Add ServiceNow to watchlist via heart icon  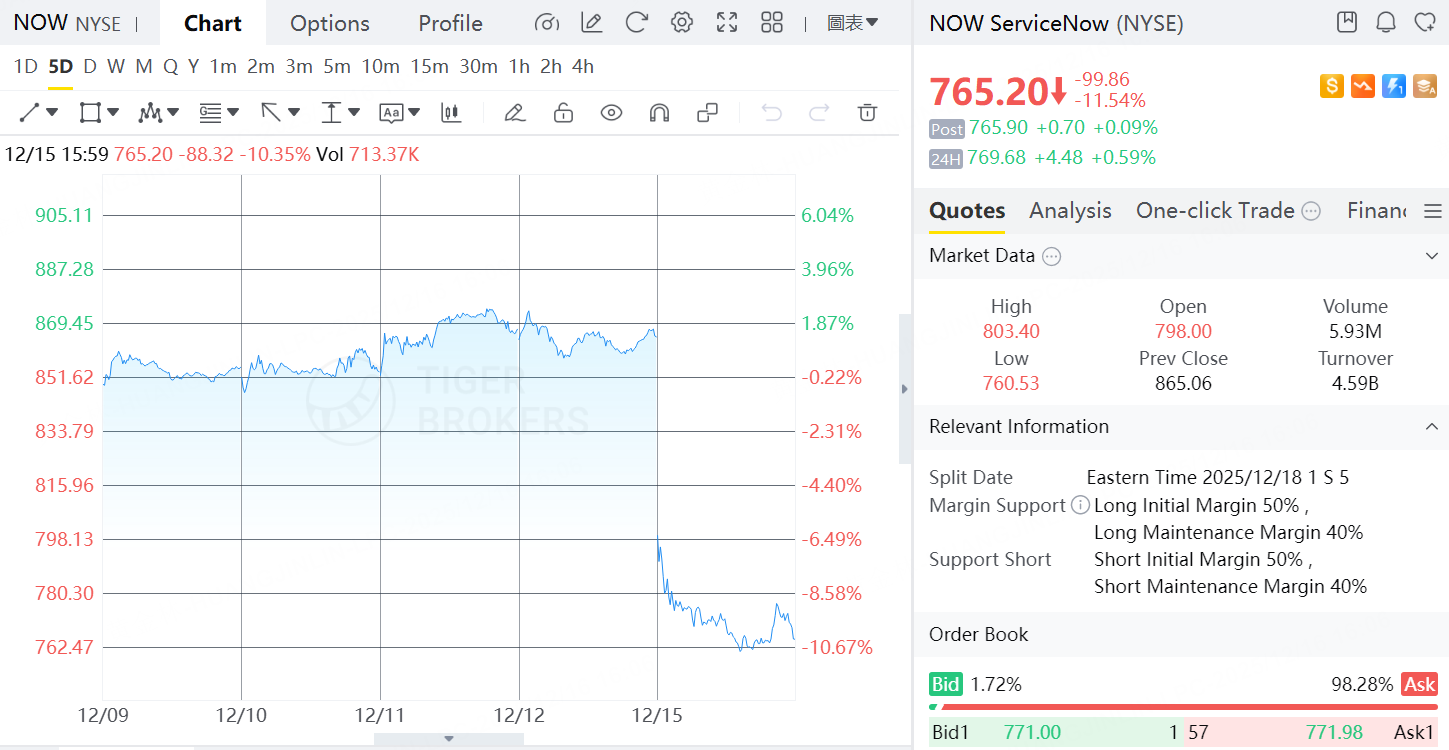pyautogui.click(x=1424, y=23)
